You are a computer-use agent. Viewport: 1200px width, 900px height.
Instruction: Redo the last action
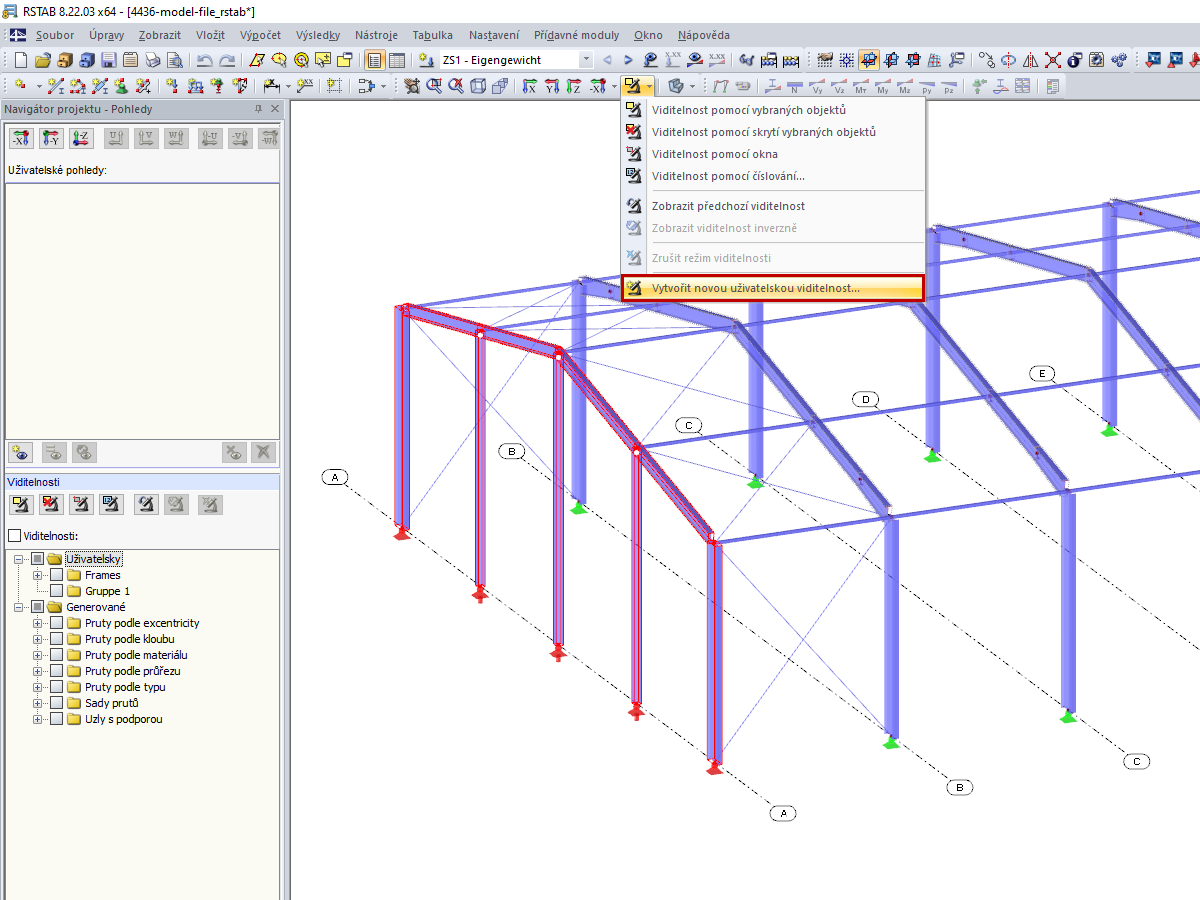(228, 60)
